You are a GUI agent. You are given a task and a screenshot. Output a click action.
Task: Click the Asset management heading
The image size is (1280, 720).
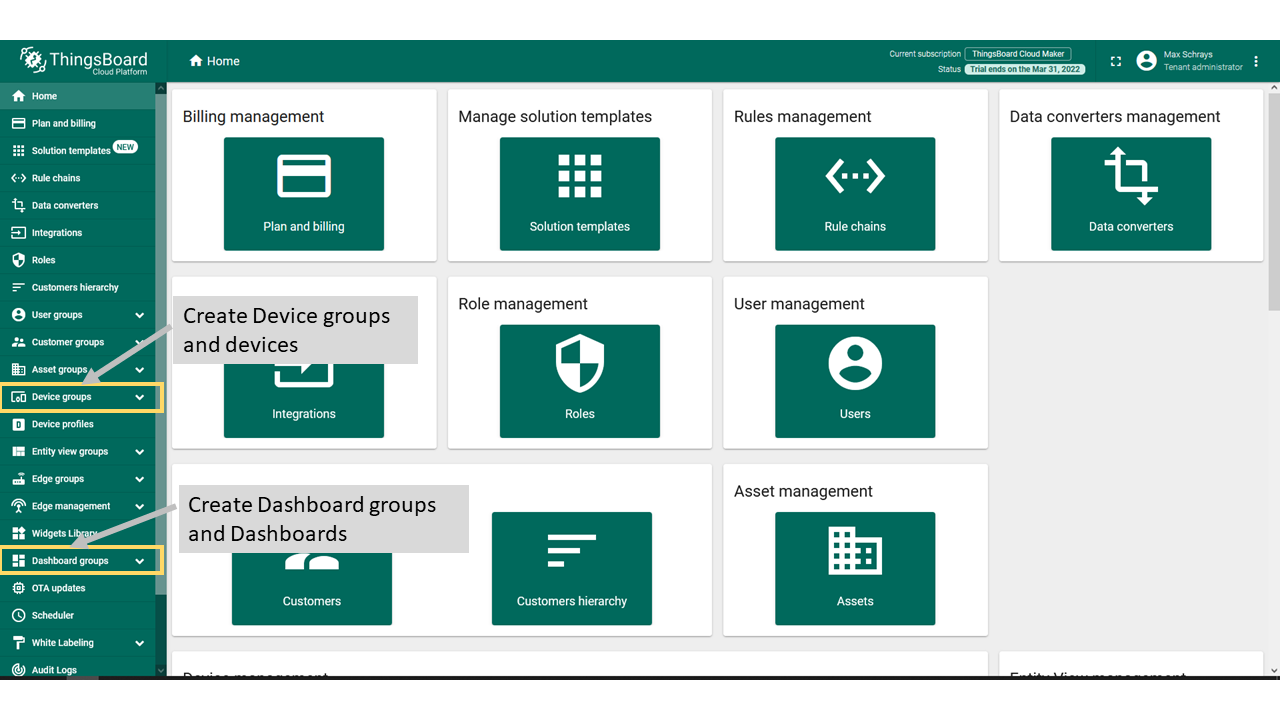[x=803, y=491]
